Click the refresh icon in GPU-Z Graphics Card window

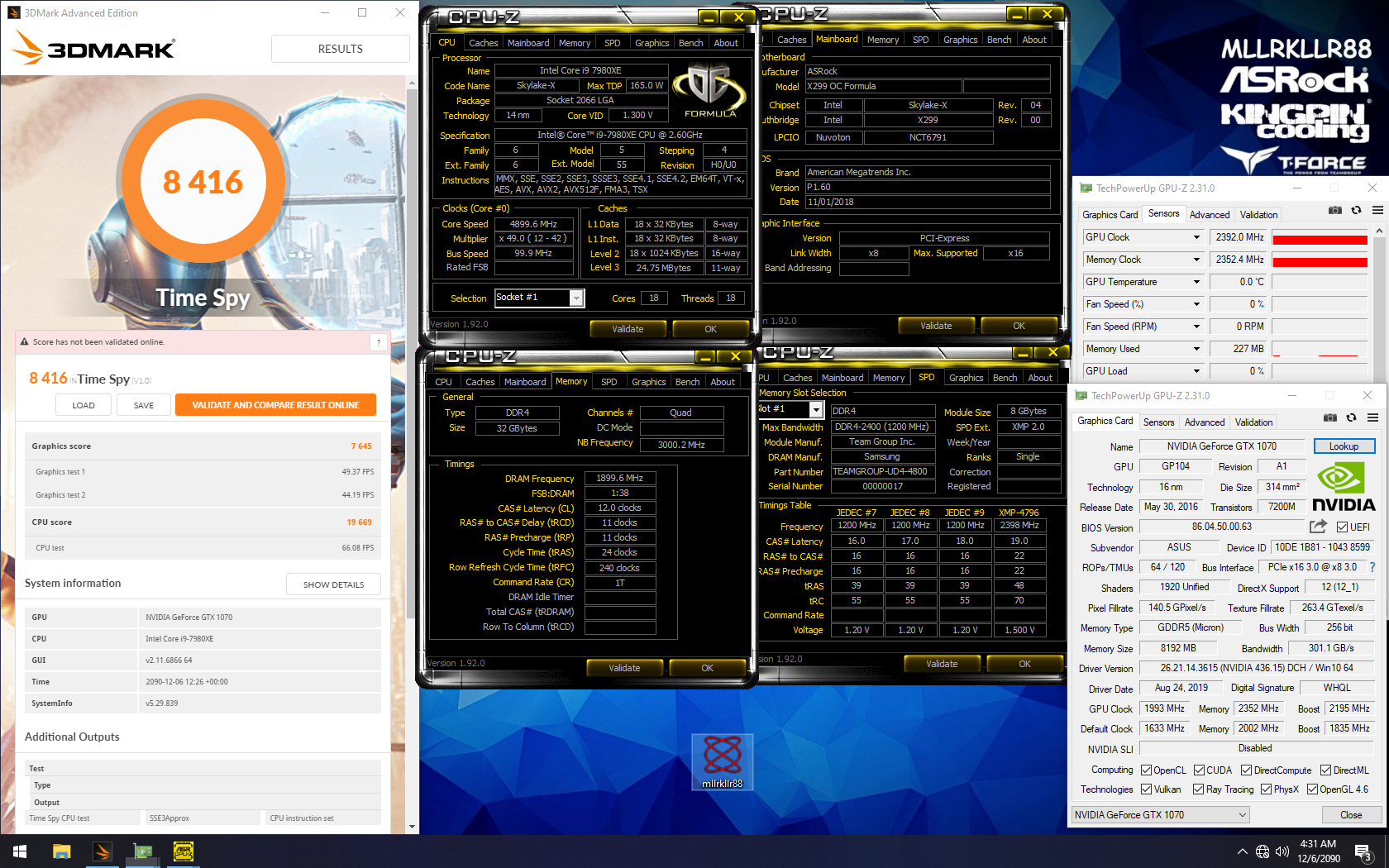(1351, 418)
